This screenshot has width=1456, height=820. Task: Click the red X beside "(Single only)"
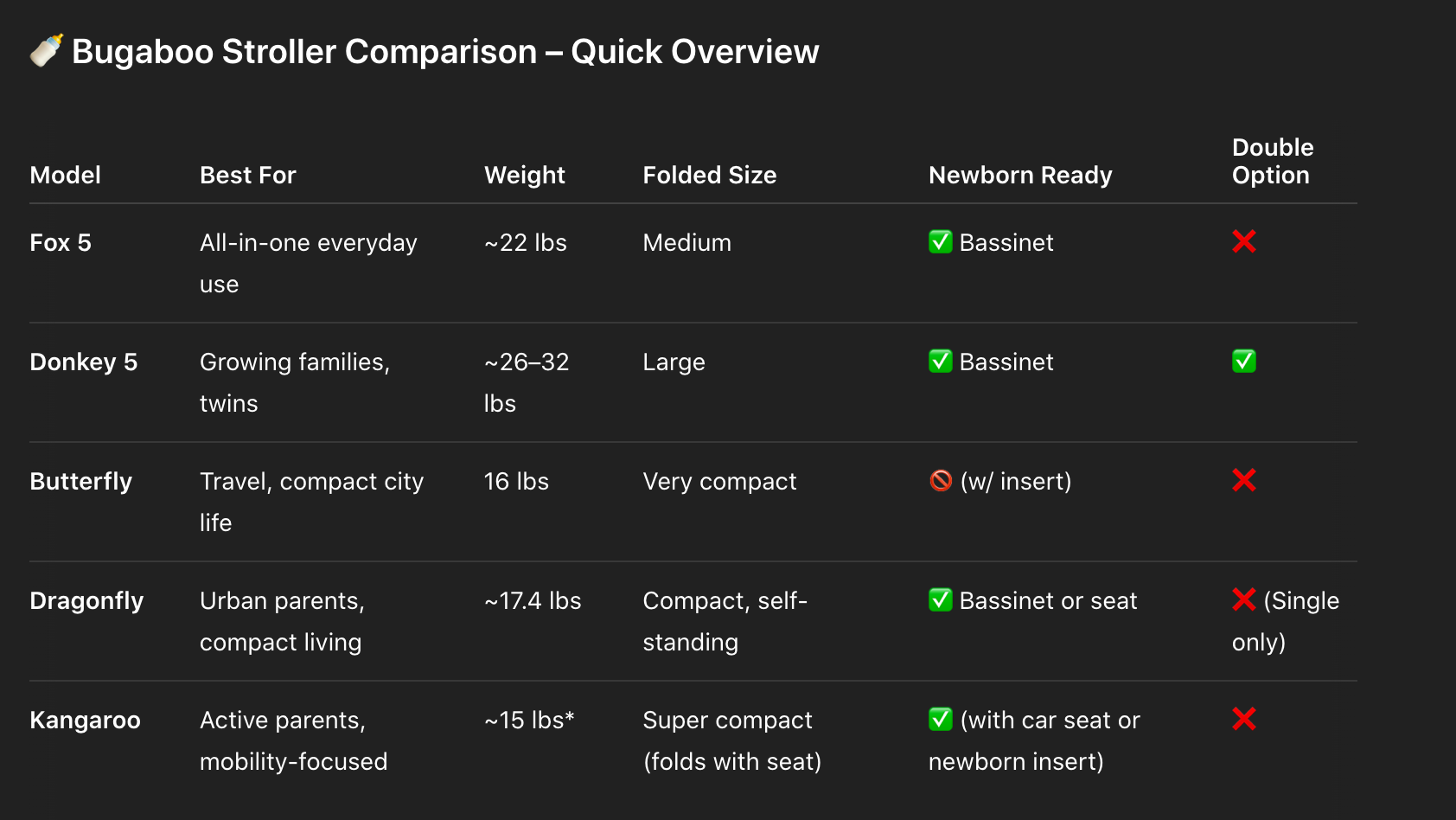click(1243, 600)
